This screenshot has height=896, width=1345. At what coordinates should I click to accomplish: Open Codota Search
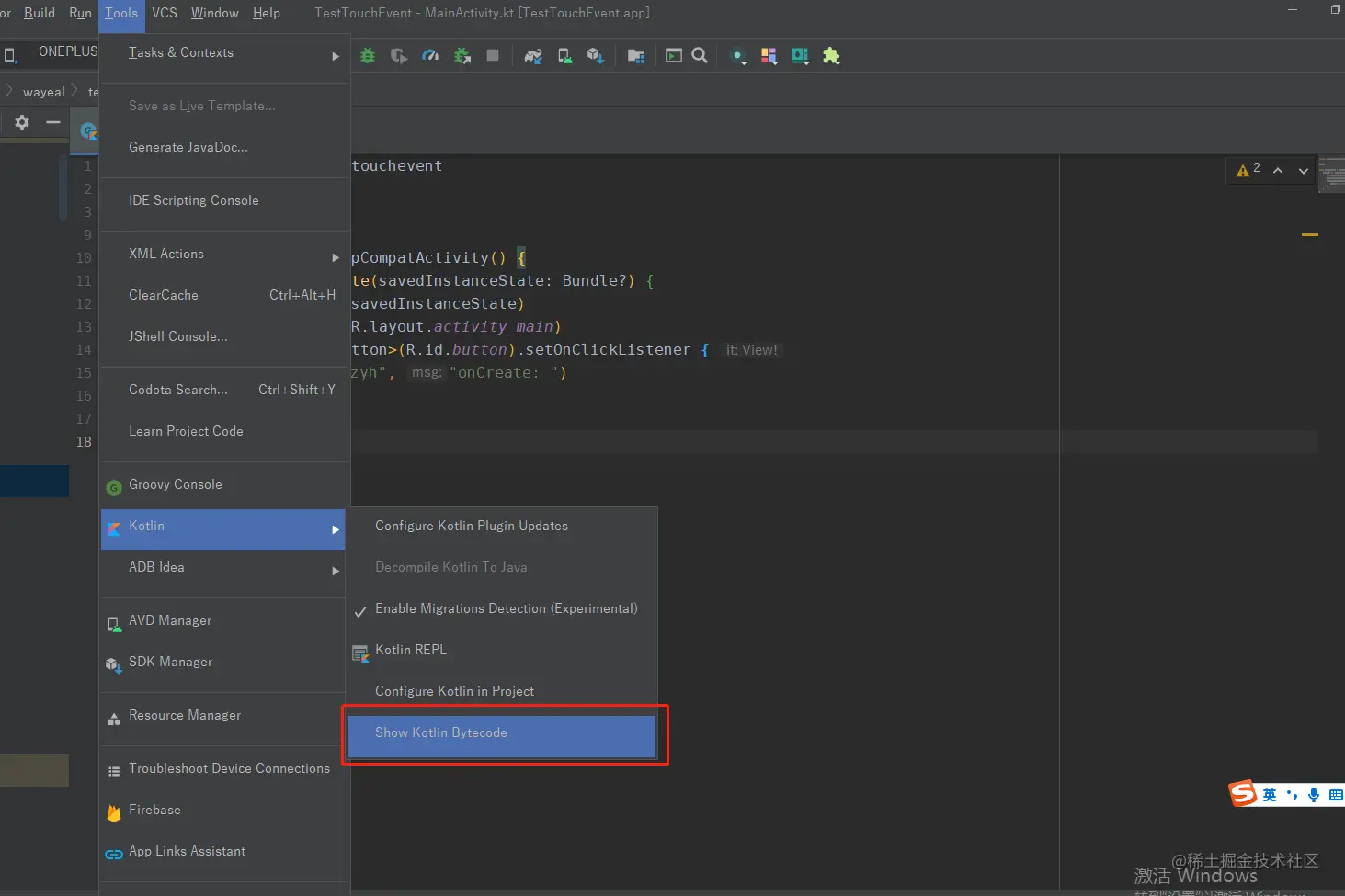[225, 390]
